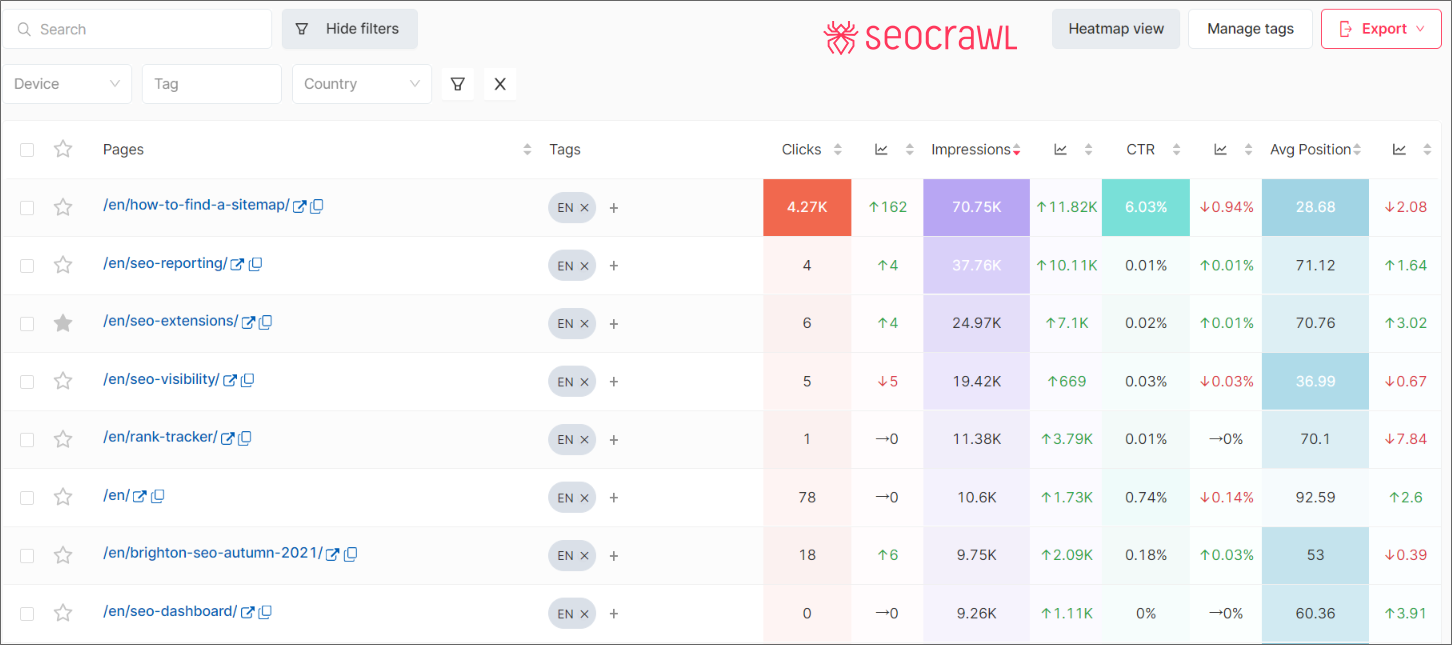Unstar the /en/seo-extensions/ page
Viewport: 1452px width, 645px height.
click(x=63, y=323)
